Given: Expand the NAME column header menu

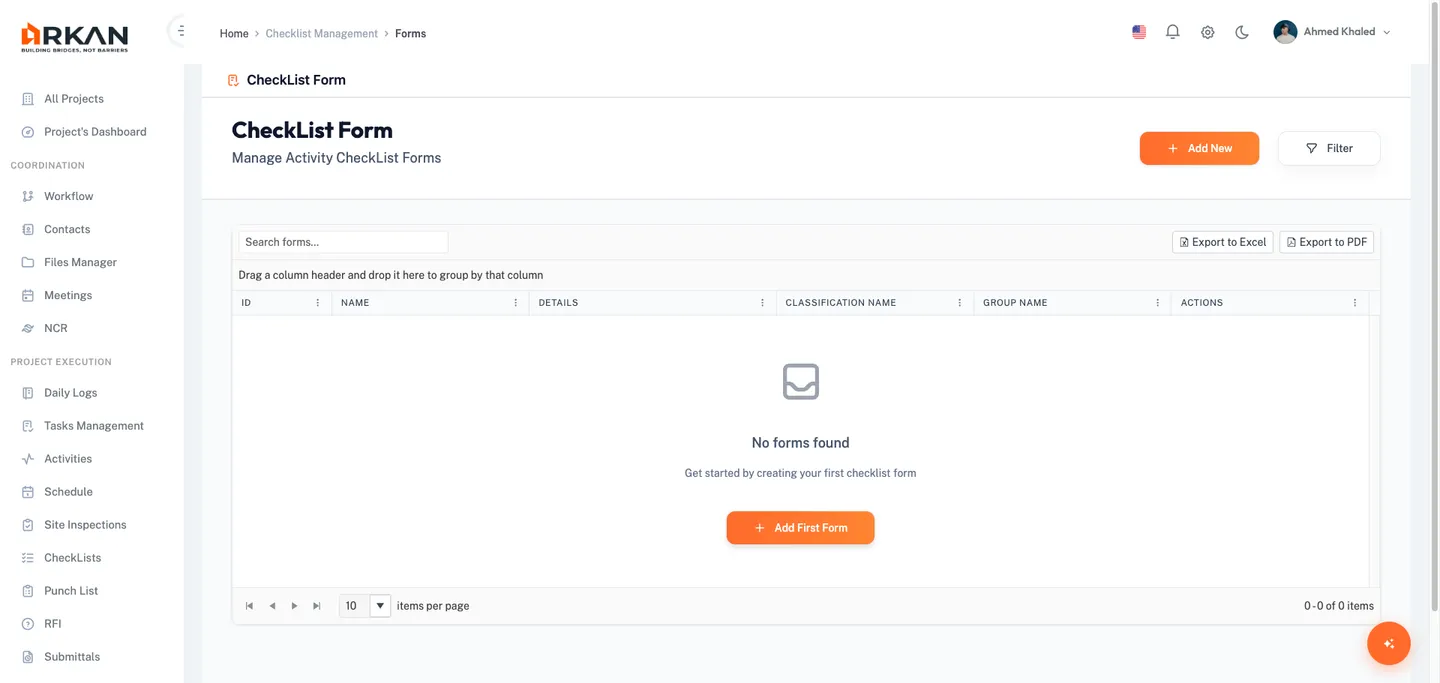Looking at the screenshot, I should point(516,302).
